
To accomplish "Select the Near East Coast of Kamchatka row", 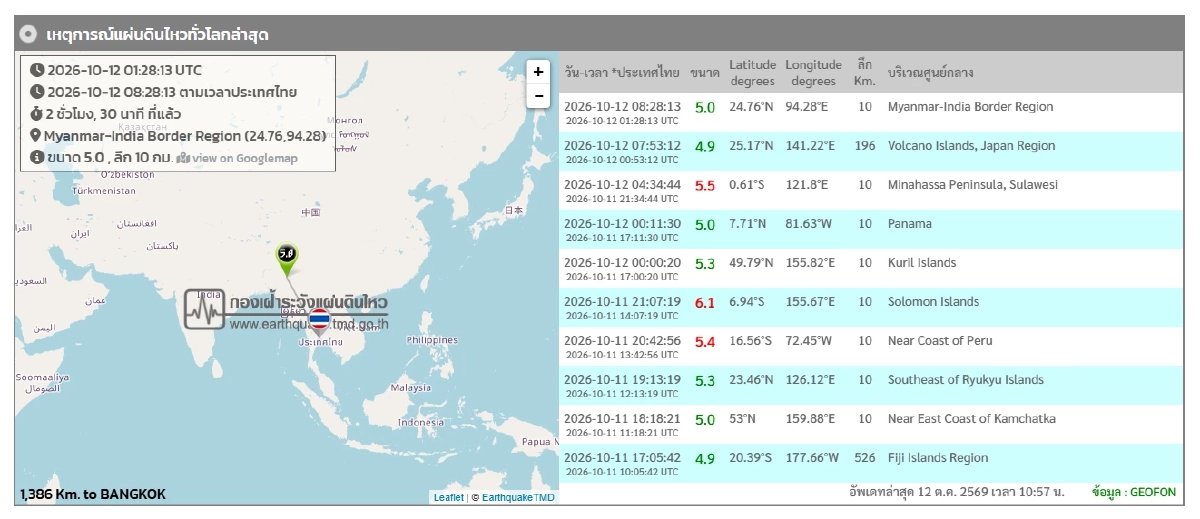I will (x=870, y=424).
